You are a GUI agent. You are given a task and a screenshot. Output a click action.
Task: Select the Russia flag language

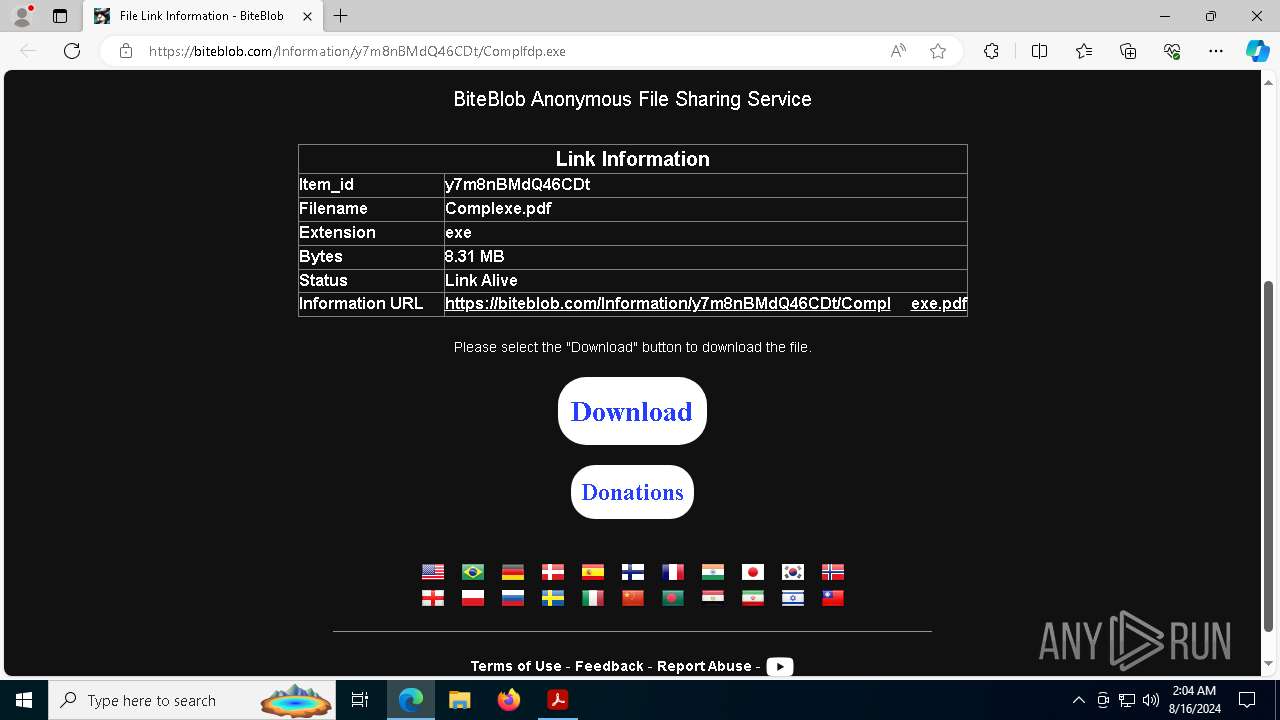click(513, 598)
